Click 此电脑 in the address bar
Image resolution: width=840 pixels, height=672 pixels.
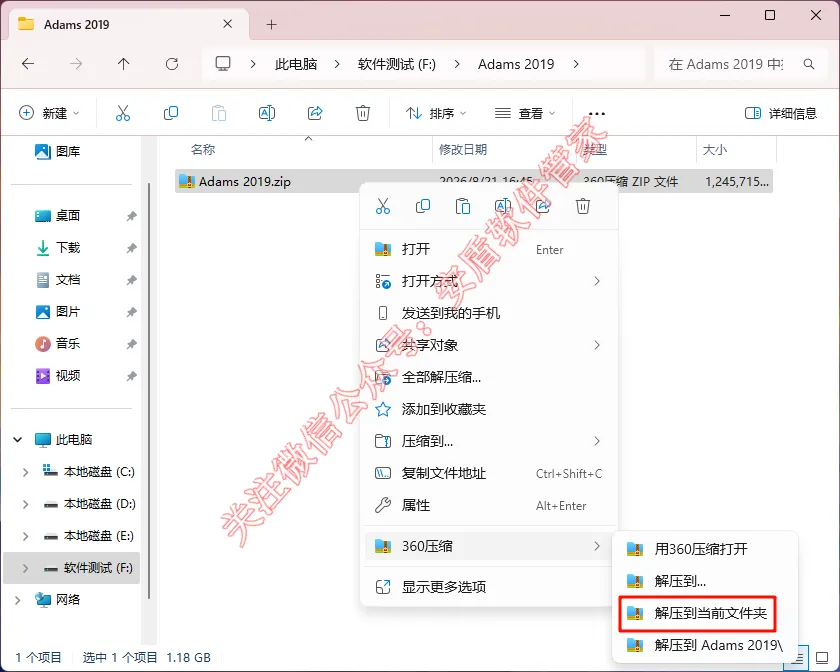click(296, 64)
